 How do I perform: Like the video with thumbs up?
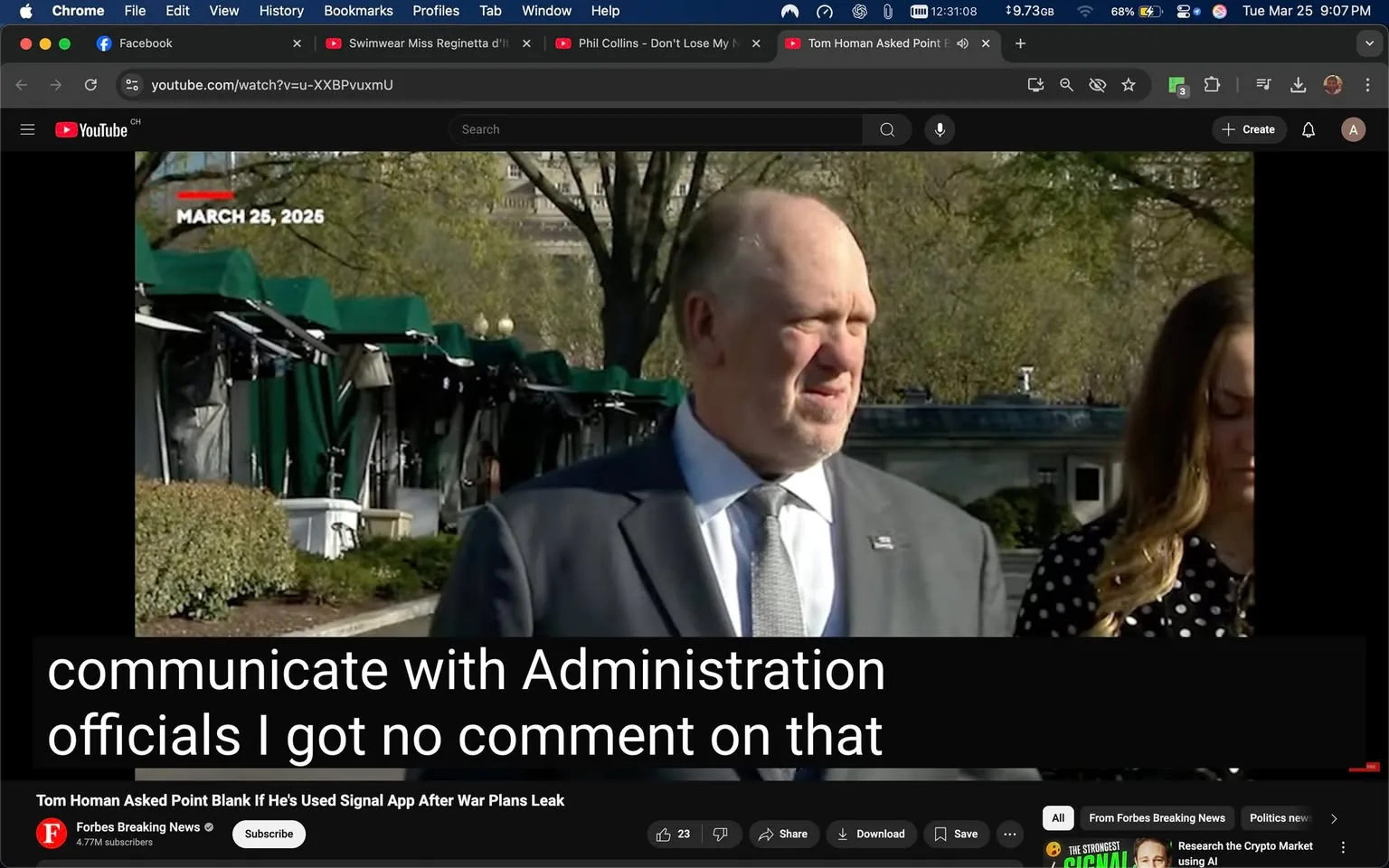point(665,834)
